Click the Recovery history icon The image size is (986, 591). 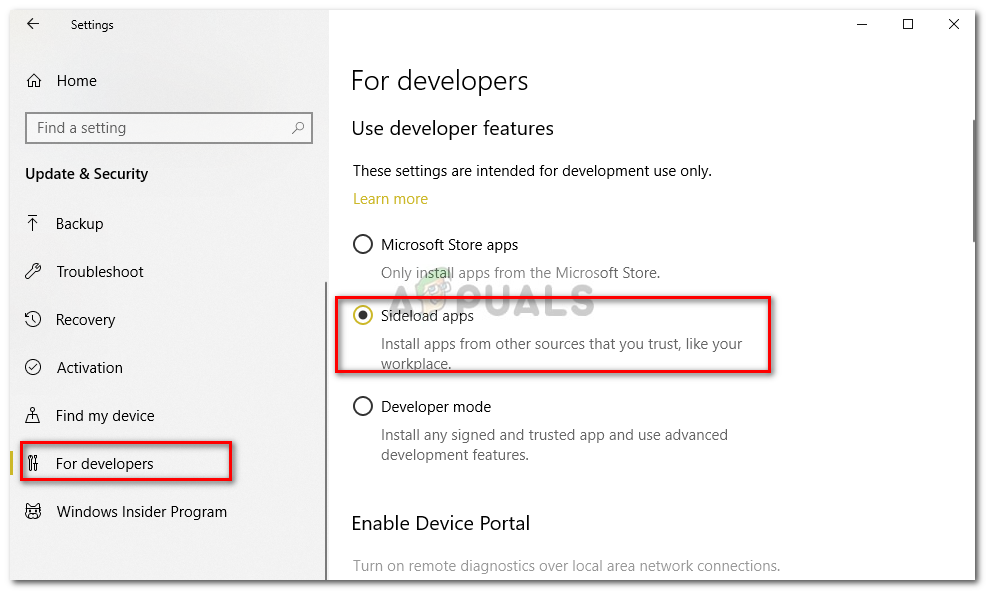click(33, 320)
